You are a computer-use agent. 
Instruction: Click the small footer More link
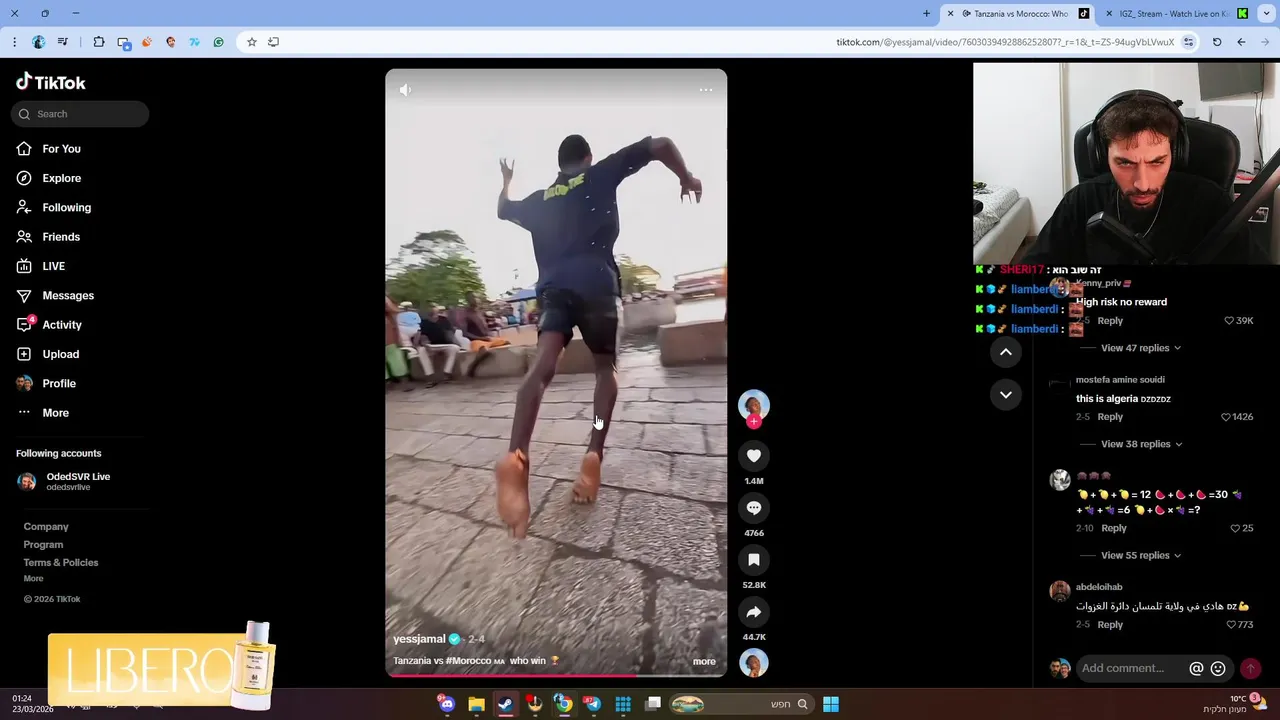click(x=33, y=579)
